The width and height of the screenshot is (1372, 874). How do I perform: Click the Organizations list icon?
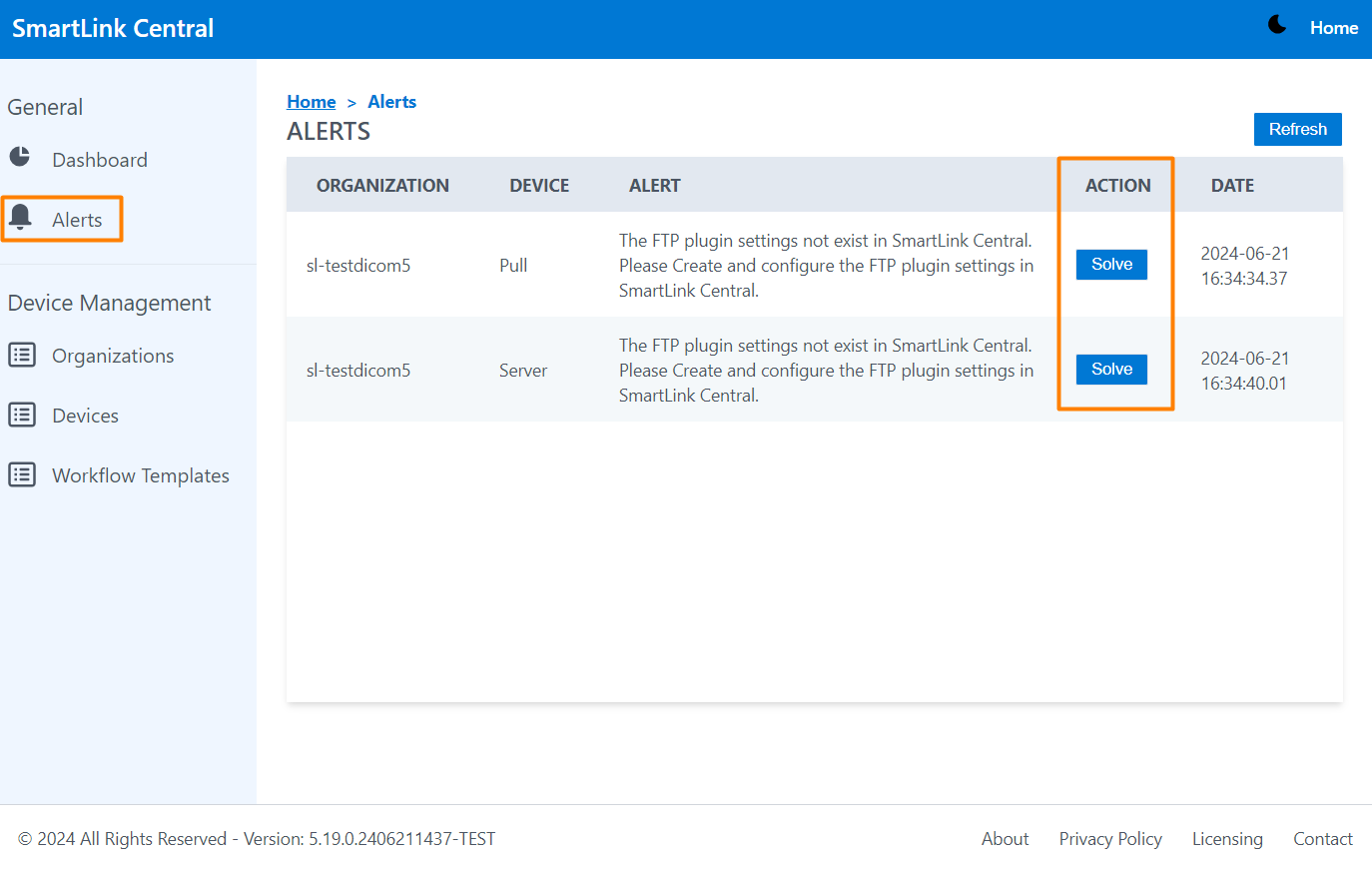tap(22, 355)
